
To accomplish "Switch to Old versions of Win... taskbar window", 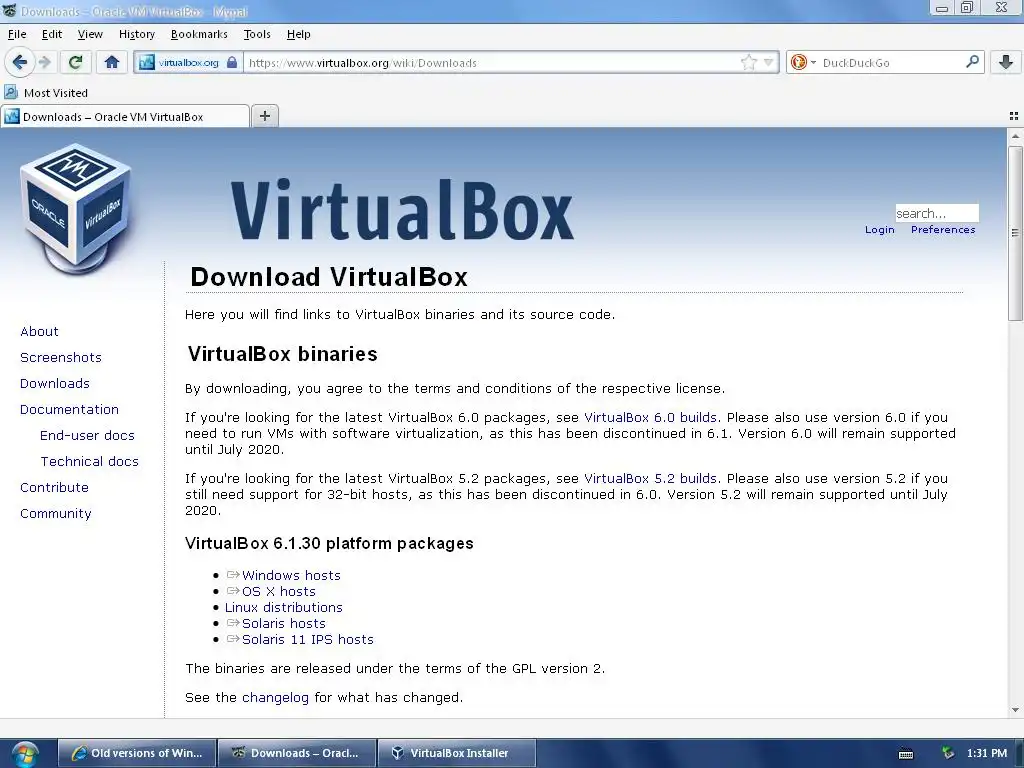I will coord(136,753).
